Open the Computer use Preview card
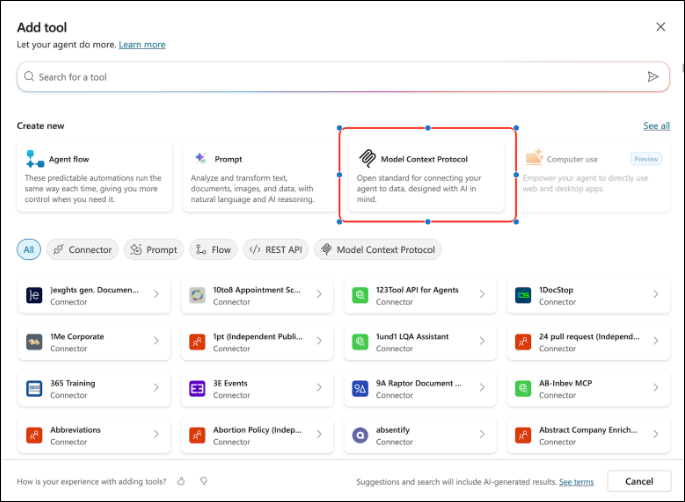 coord(593,176)
